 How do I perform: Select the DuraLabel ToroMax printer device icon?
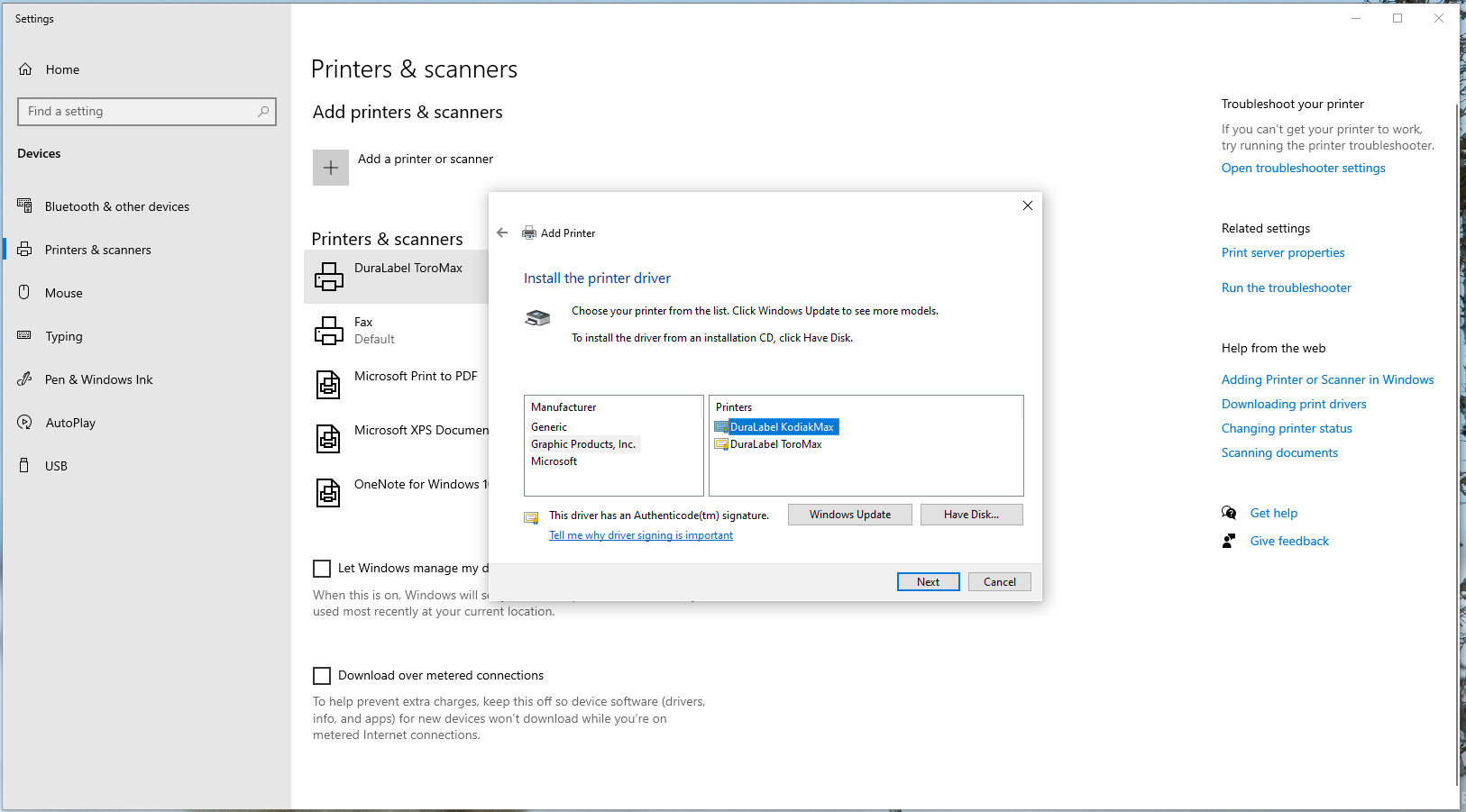328,277
